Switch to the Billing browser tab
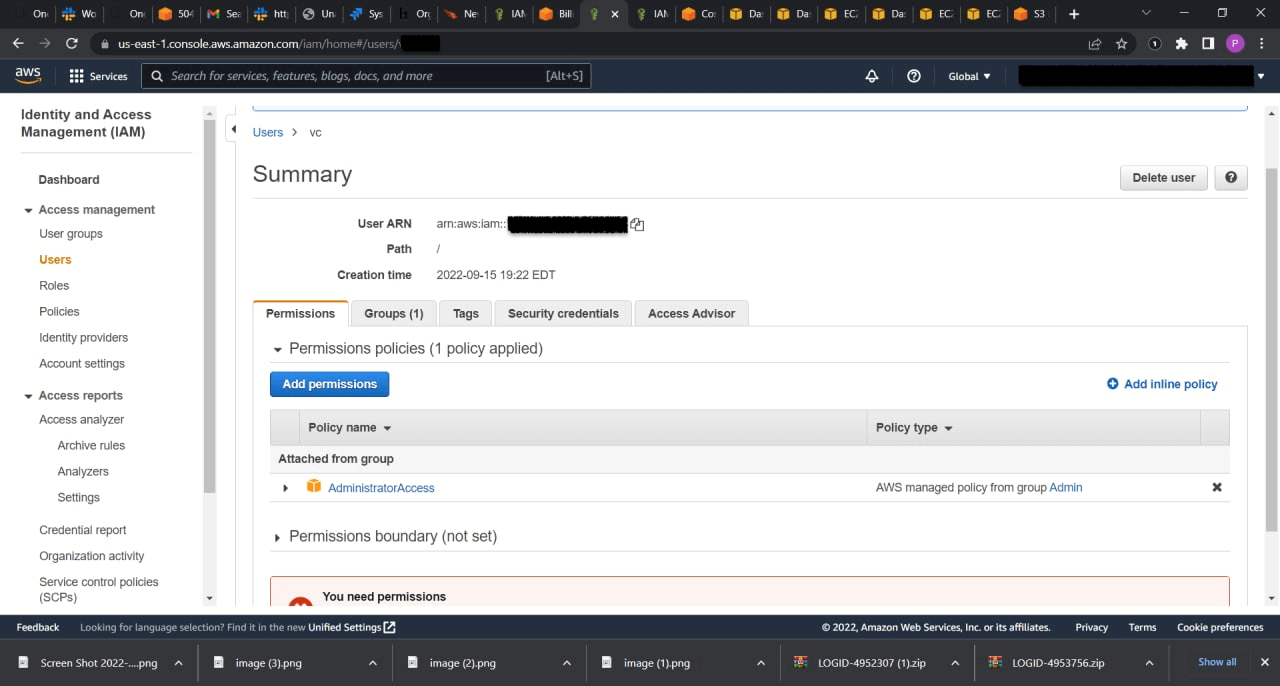The width and height of the screenshot is (1280, 686). pos(556,14)
